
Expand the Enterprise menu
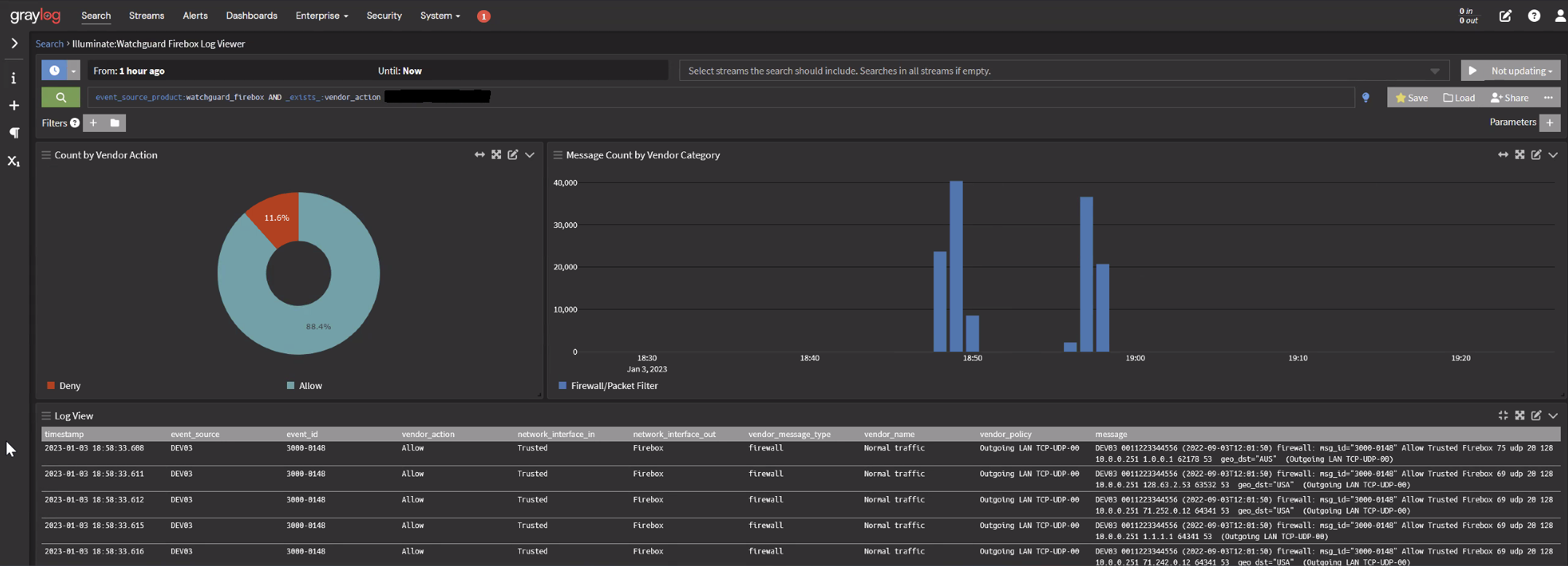point(322,16)
